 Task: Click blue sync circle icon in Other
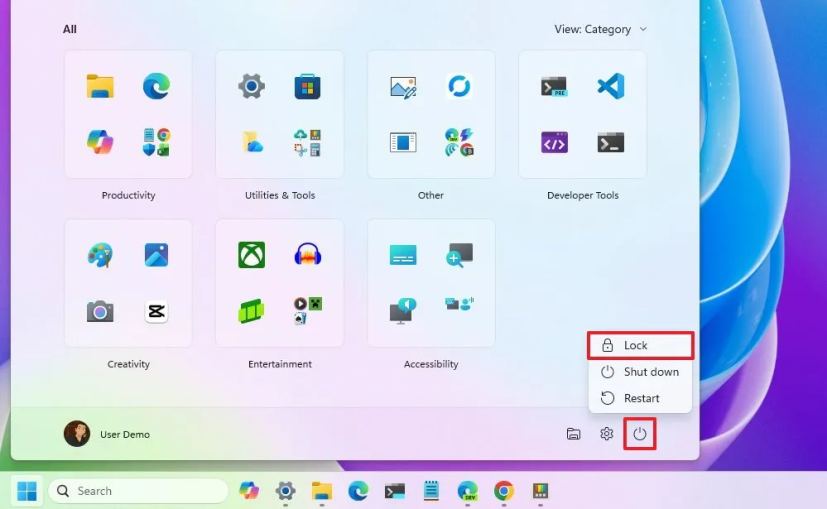point(459,86)
